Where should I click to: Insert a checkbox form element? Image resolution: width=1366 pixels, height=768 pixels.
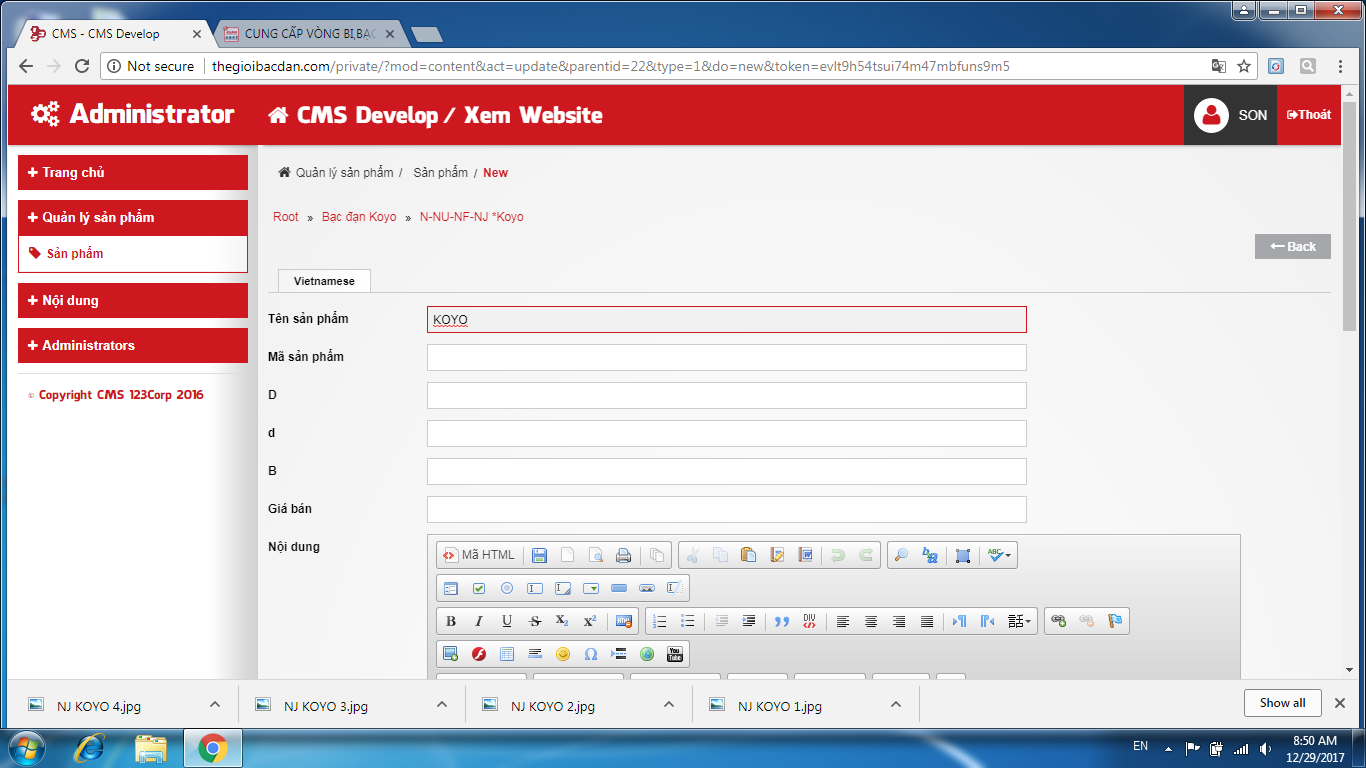click(x=479, y=588)
